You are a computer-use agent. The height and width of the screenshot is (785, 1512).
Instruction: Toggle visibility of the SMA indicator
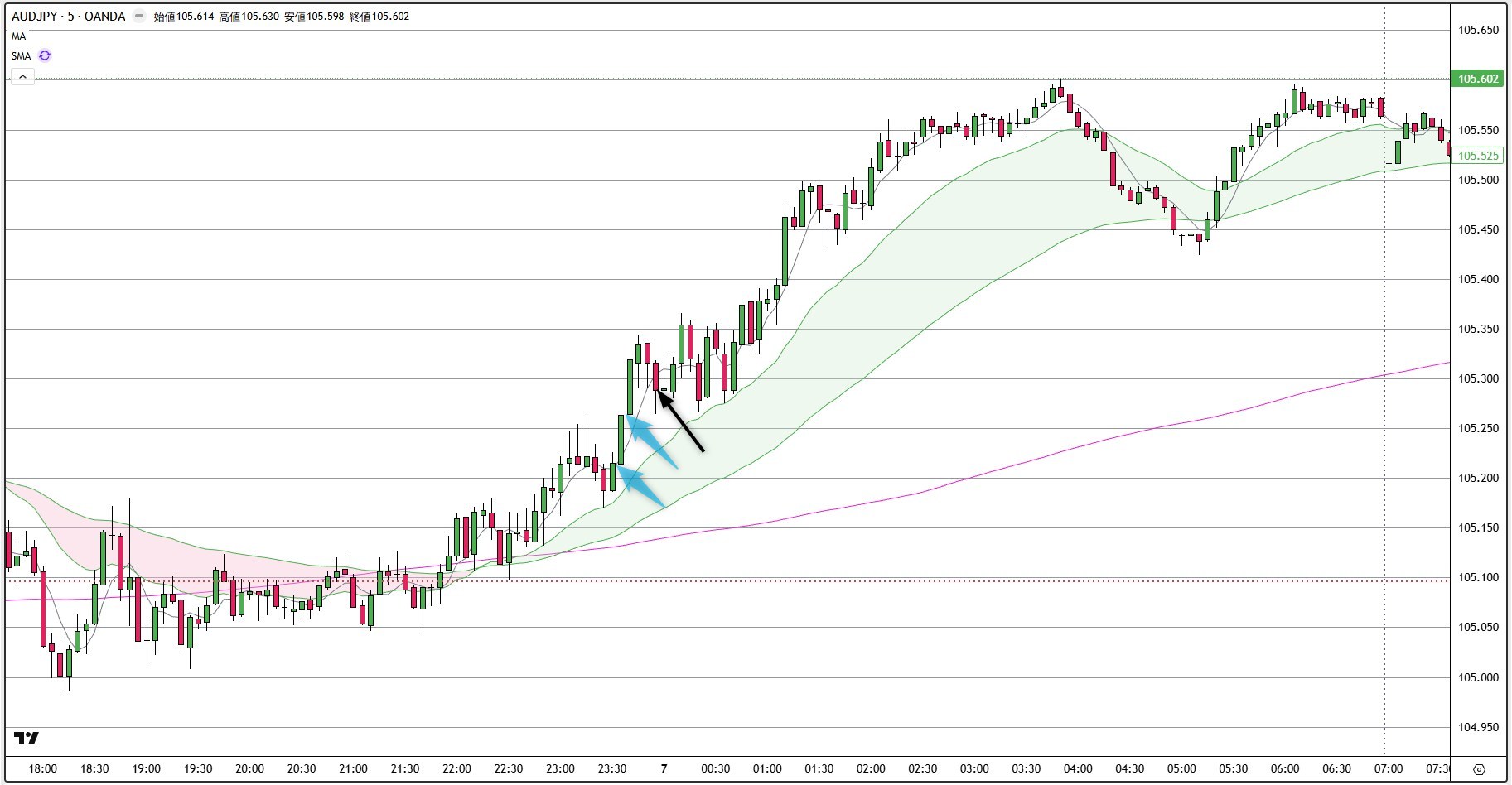click(x=21, y=55)
